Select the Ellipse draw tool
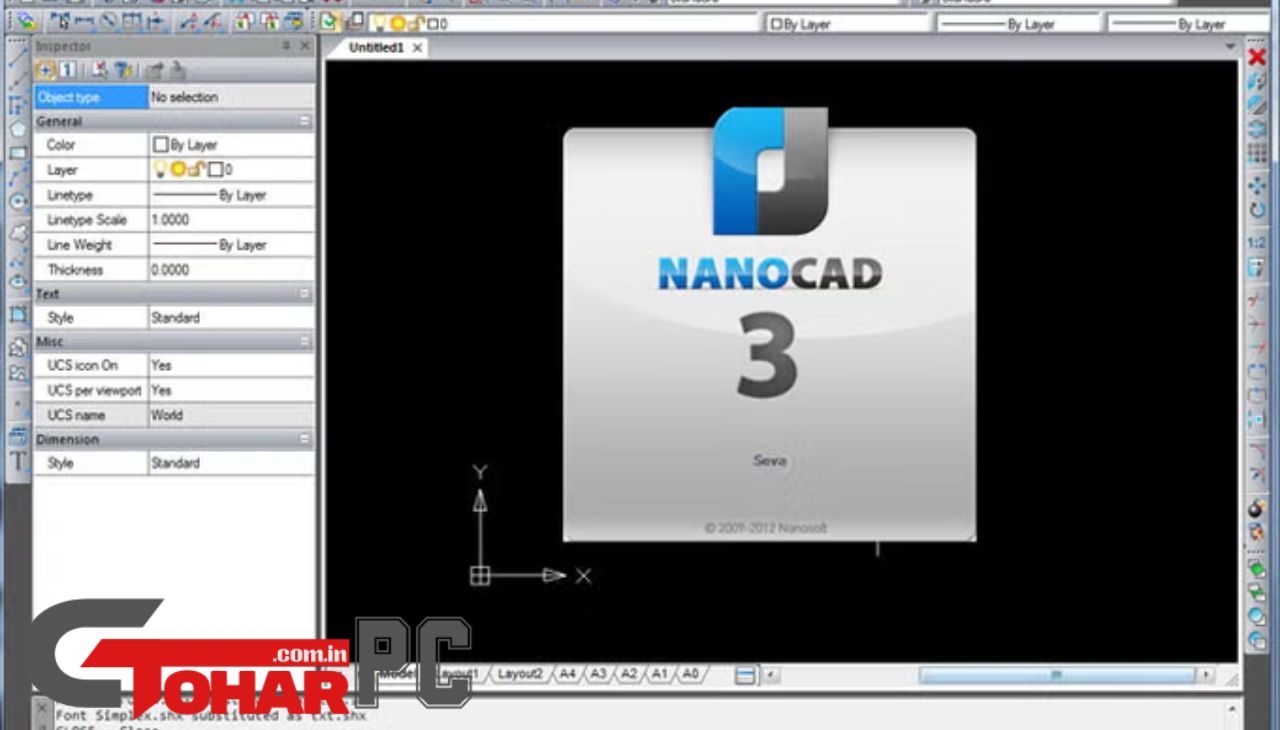 click(x=17, y=282)
